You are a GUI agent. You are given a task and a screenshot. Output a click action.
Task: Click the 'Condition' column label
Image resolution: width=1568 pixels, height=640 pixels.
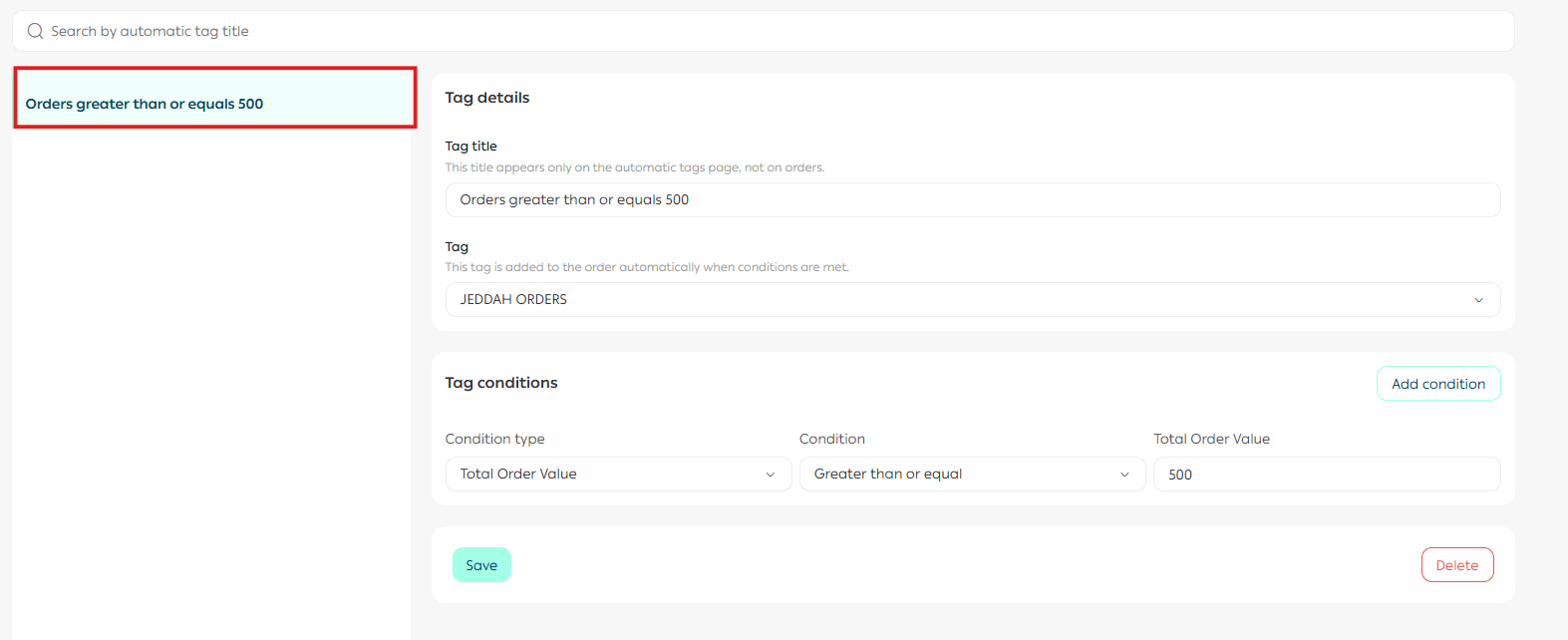point(831,439)
